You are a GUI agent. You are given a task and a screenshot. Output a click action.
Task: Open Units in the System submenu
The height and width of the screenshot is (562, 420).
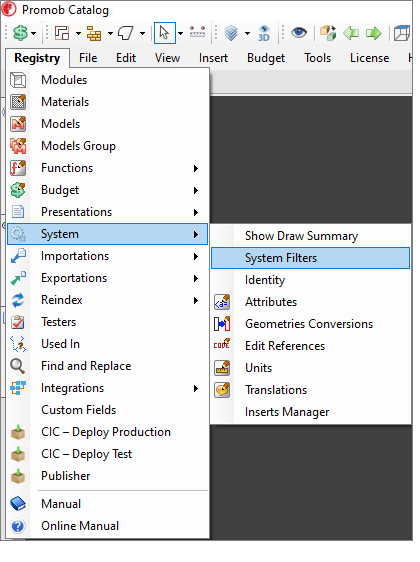coord(310,368)
